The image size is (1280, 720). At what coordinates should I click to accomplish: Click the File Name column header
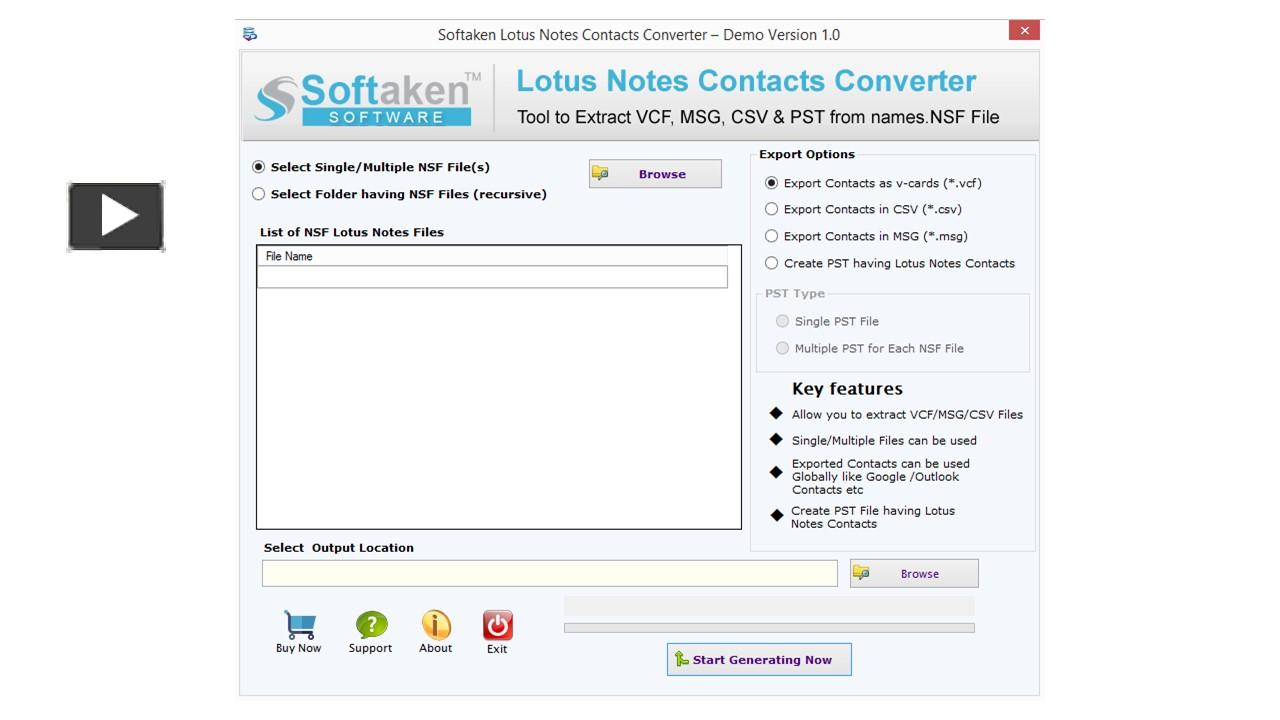287,256
